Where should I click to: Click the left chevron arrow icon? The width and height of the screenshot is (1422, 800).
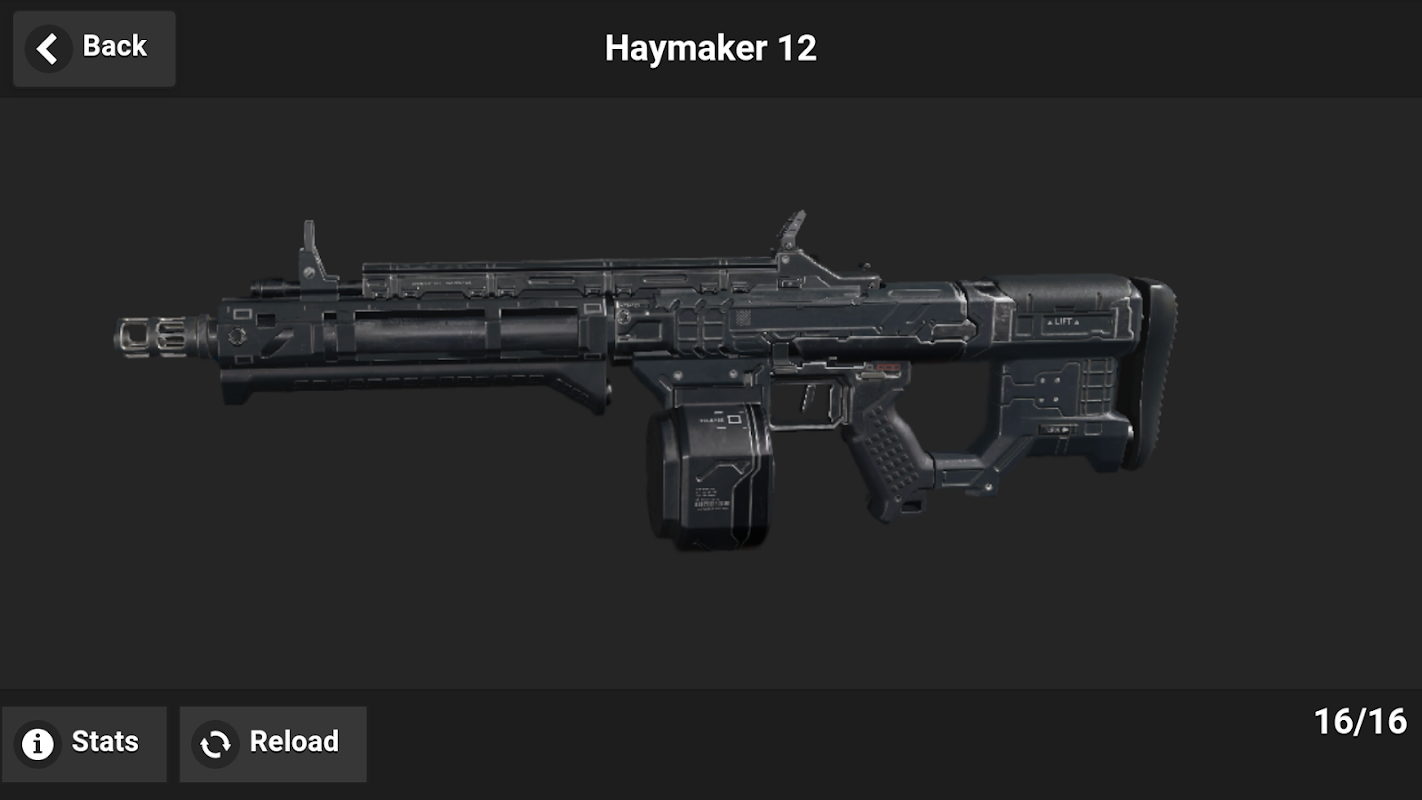pyautogui.click(x=47, y=48)
